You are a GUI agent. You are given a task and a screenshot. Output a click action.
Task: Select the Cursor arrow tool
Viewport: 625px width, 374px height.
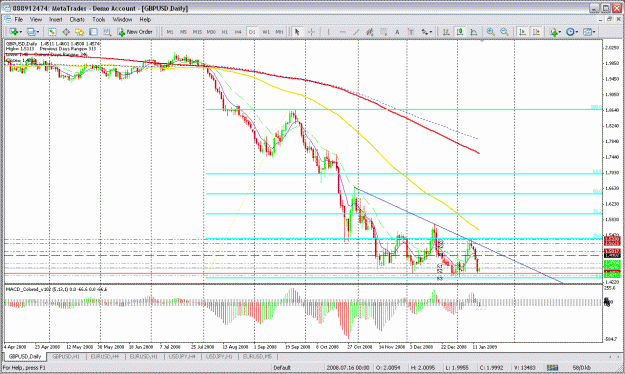(297, 32)
